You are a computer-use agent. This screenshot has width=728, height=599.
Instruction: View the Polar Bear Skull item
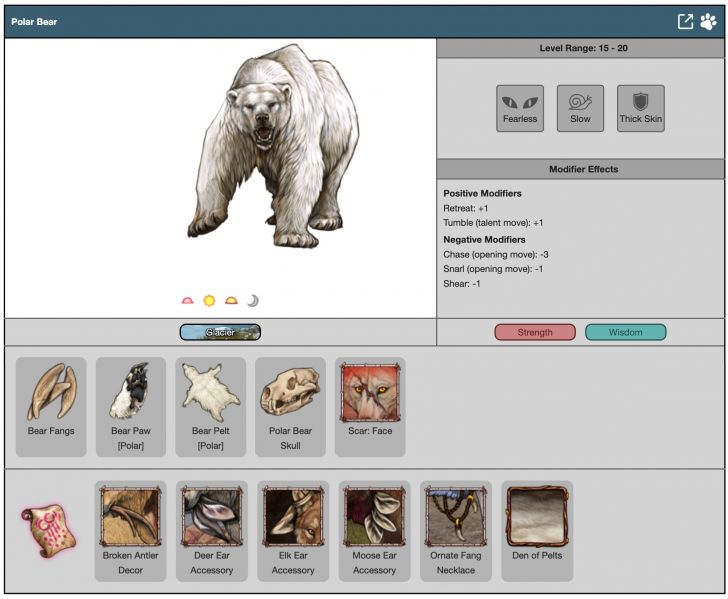pyautogui.click(x=290, y=407)
